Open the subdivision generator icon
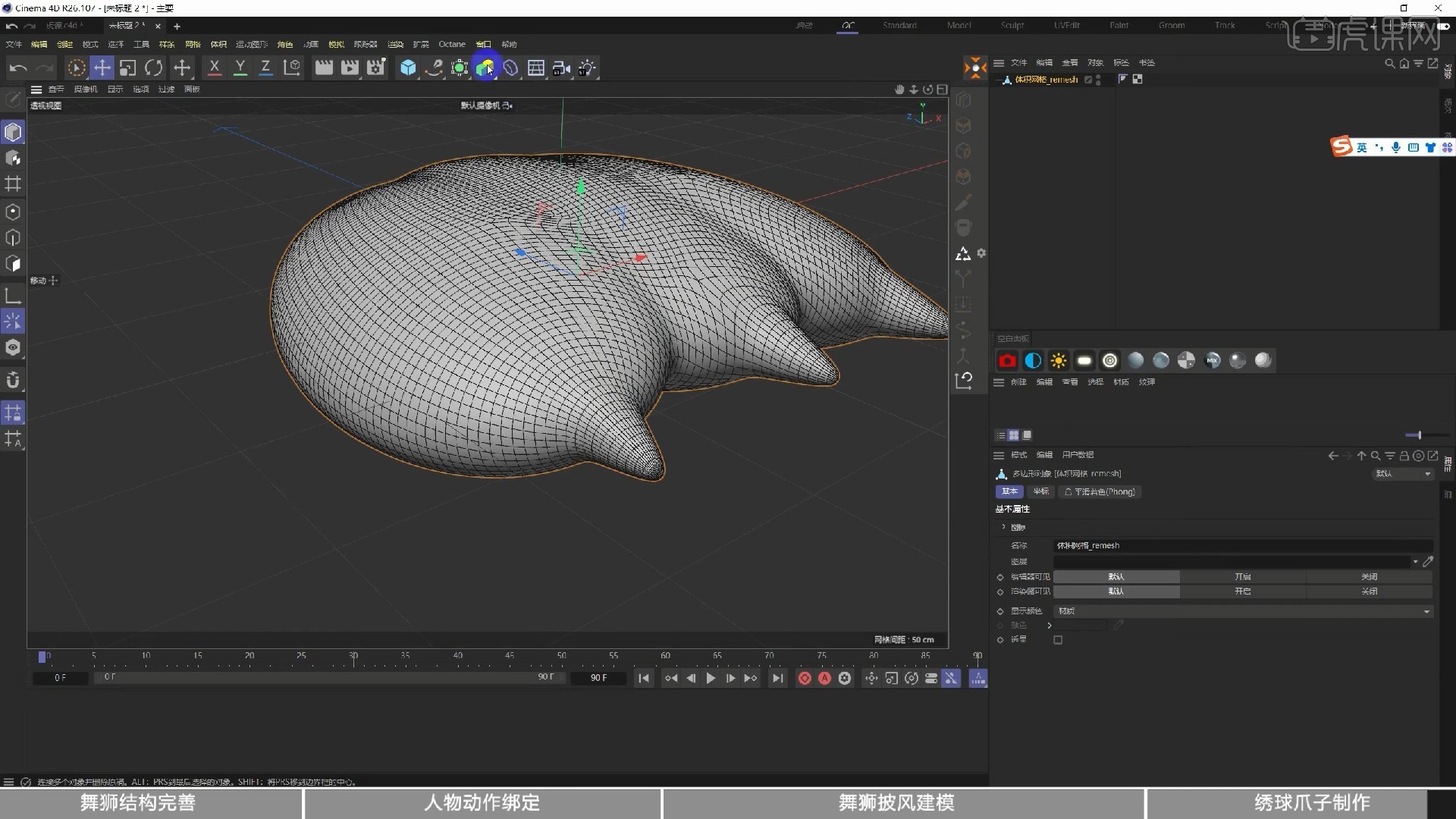Image resolution: width=1456 pixels, height=819 pixels. 460,67
